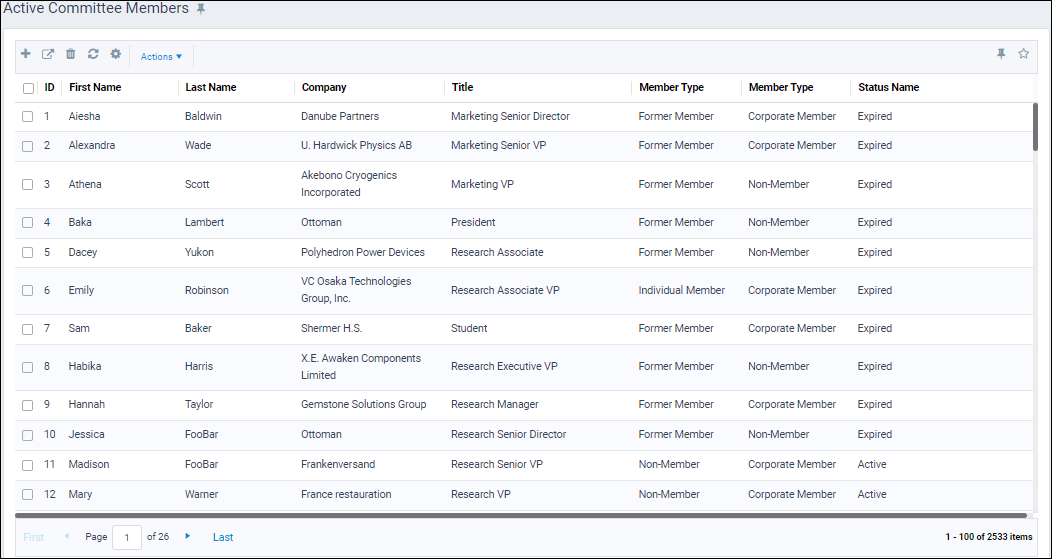Viewport: 1052px width, 559px height.
Task: Click the Last page link
Action: pos(223,537)
